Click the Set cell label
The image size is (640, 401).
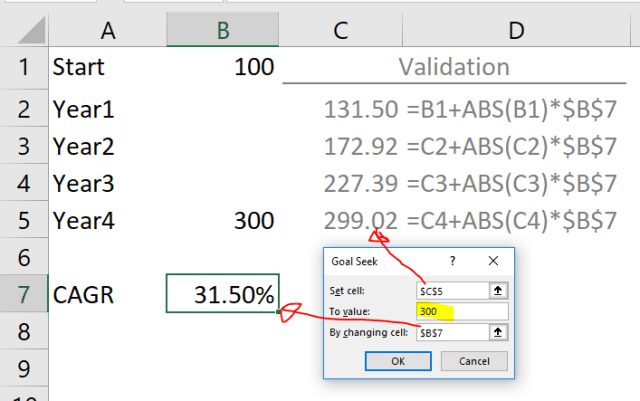click(x=347, y=291)
